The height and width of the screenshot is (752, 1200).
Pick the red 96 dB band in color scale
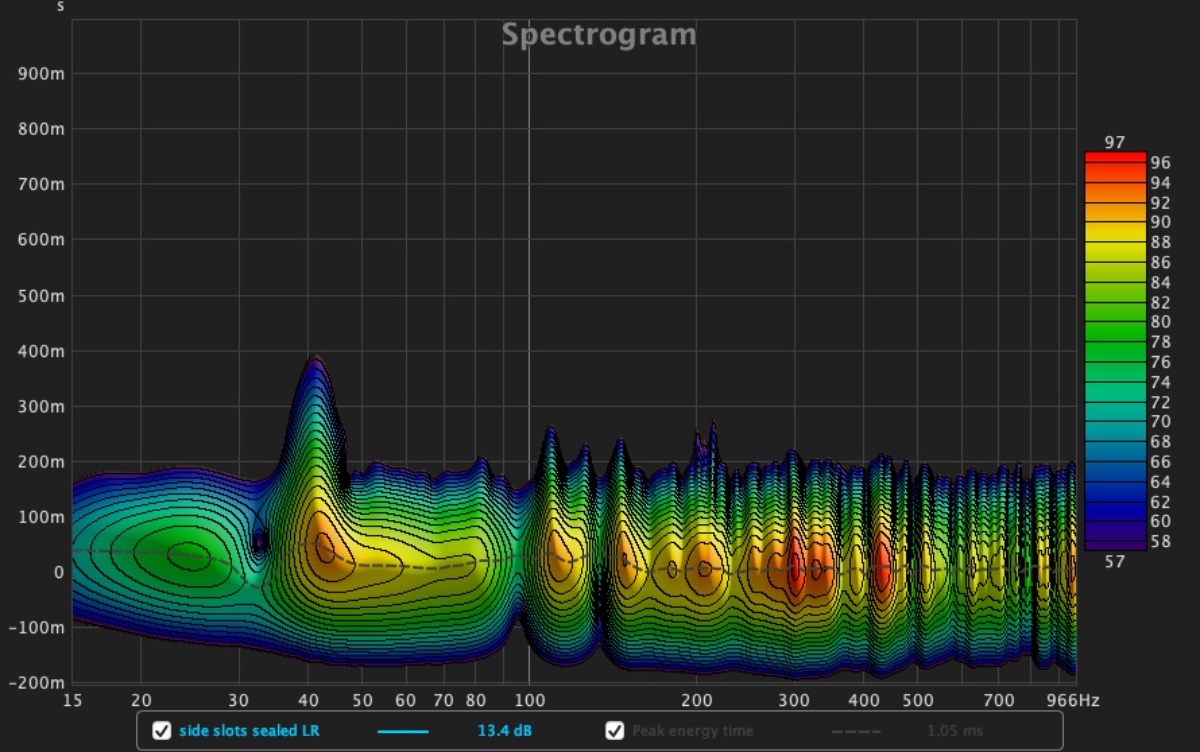point(1115,161)
